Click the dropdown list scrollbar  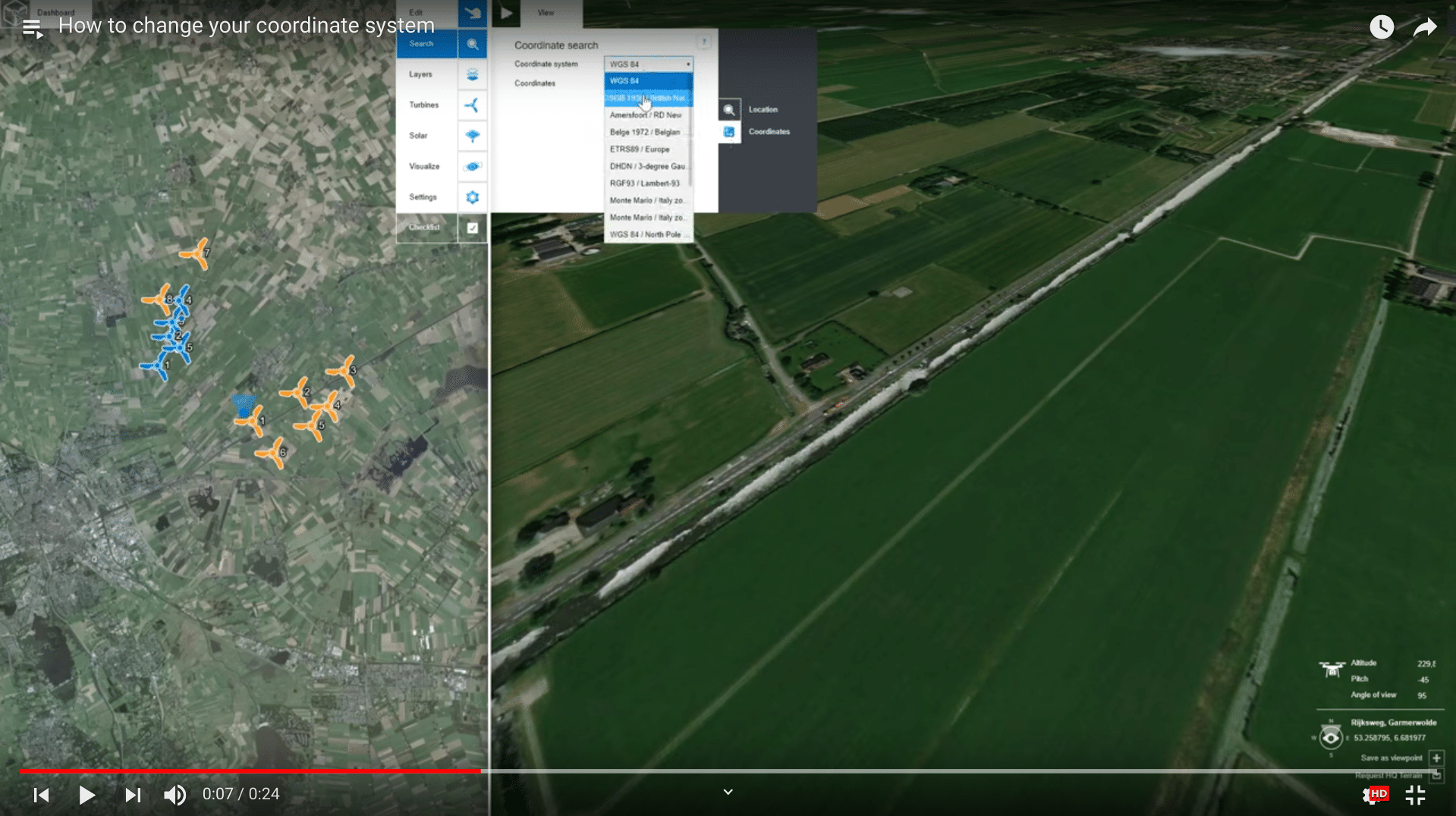pos(690,130)
